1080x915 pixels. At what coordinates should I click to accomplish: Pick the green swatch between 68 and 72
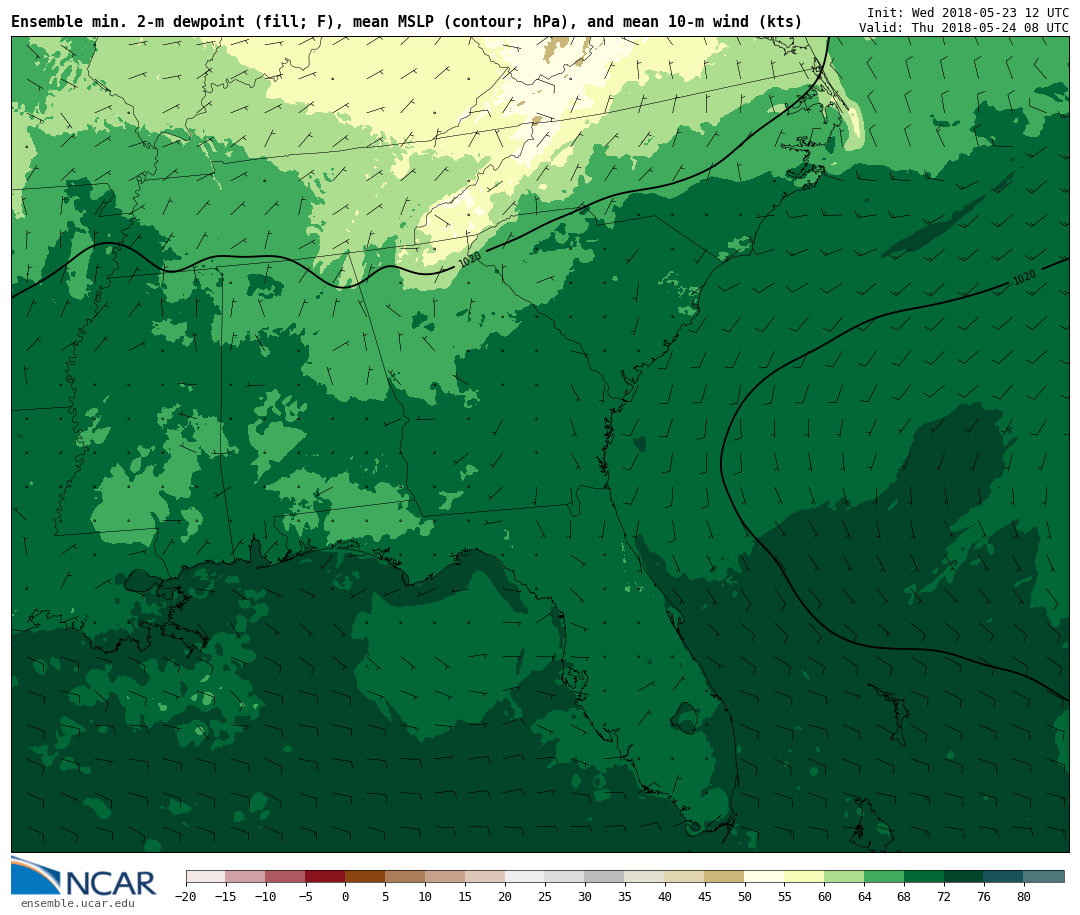click(924, 877)
